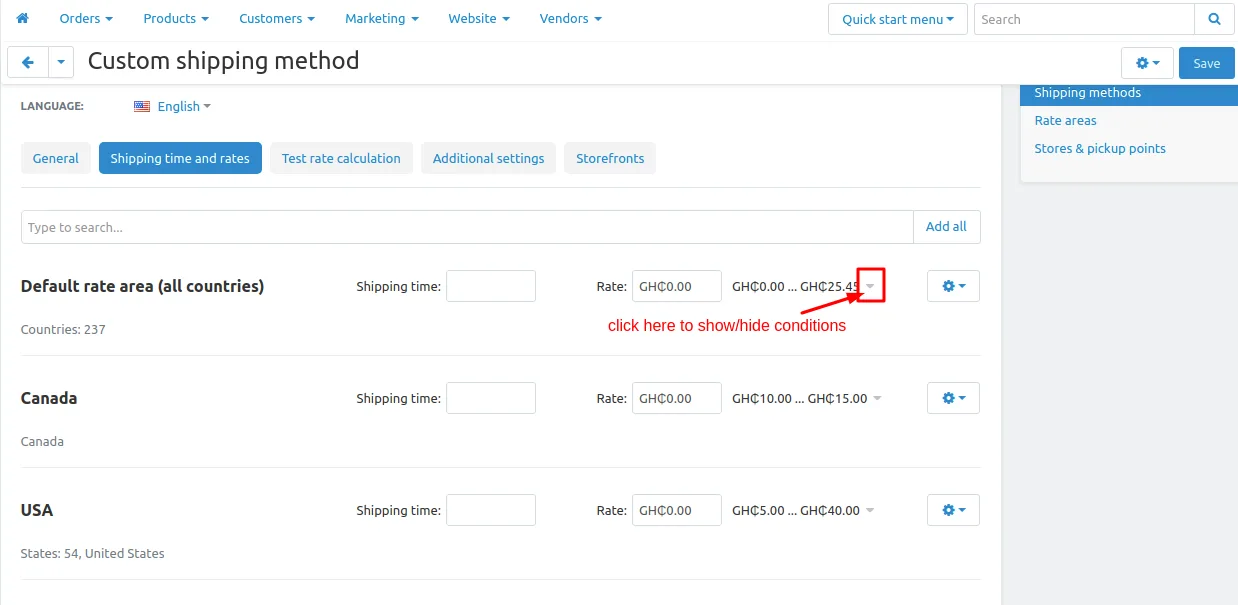This screenshot has height=605, width=1238.
Task: Switch to the Storefronts tab
Action: [x=610, y=158]
